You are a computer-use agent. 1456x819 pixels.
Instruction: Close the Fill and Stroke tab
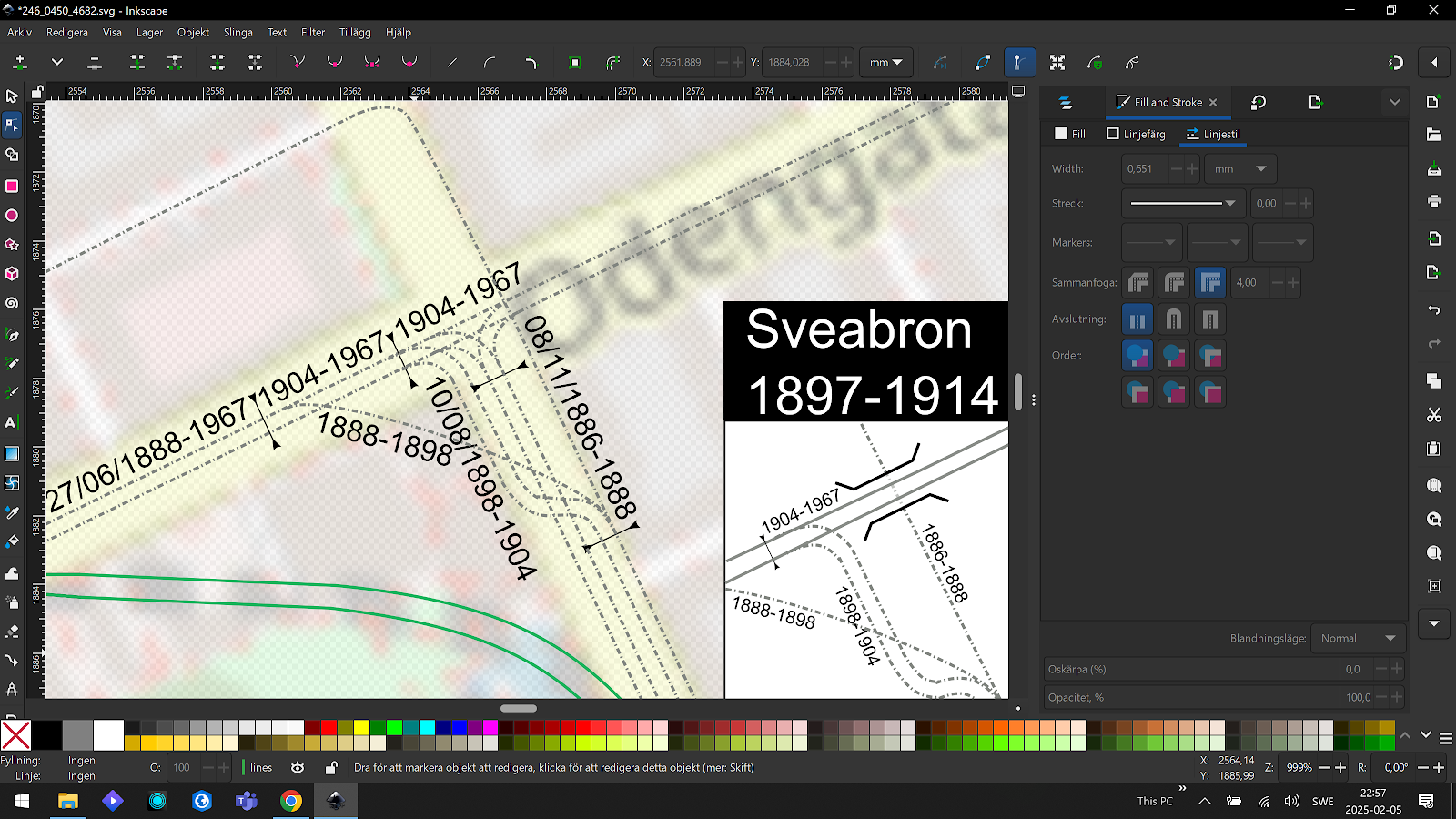click(1213, 102)
